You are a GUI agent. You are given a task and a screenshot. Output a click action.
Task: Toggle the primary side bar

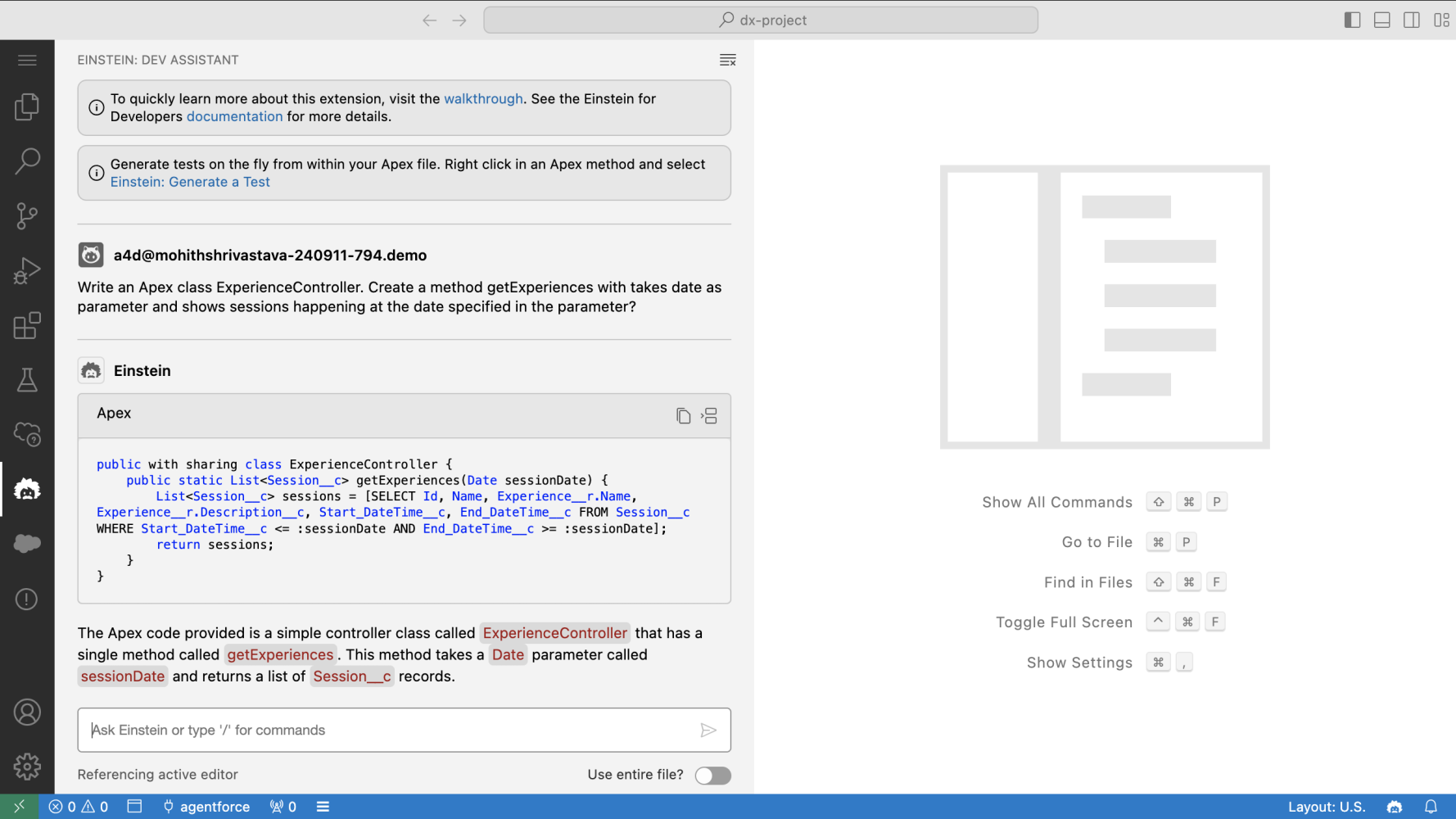point(1352,20)
